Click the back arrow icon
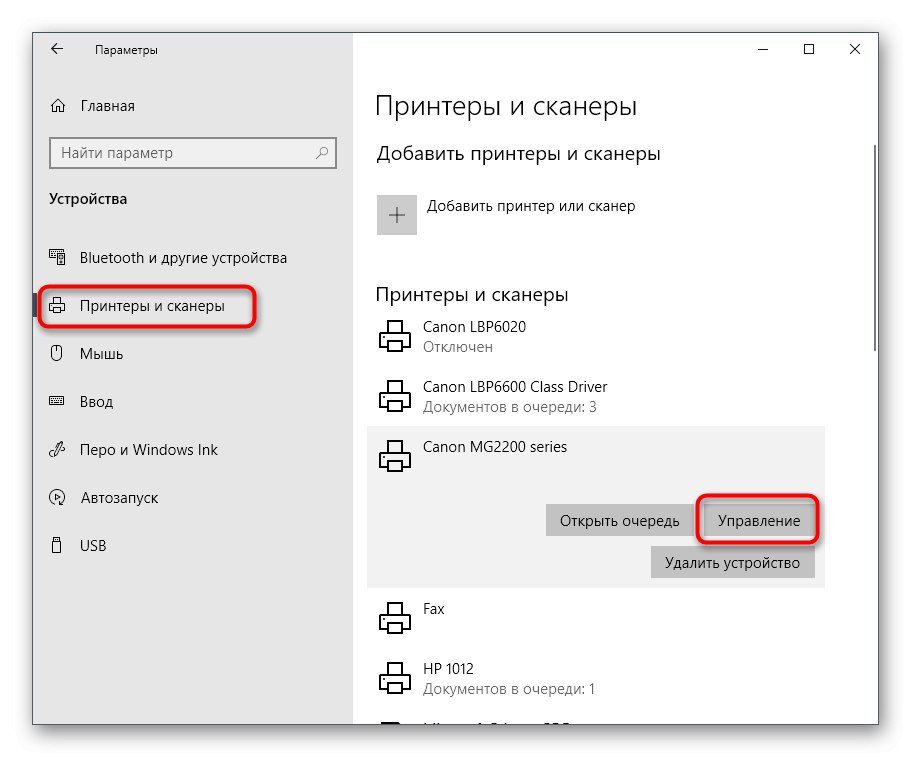911x757 pixels. (58, 49)
